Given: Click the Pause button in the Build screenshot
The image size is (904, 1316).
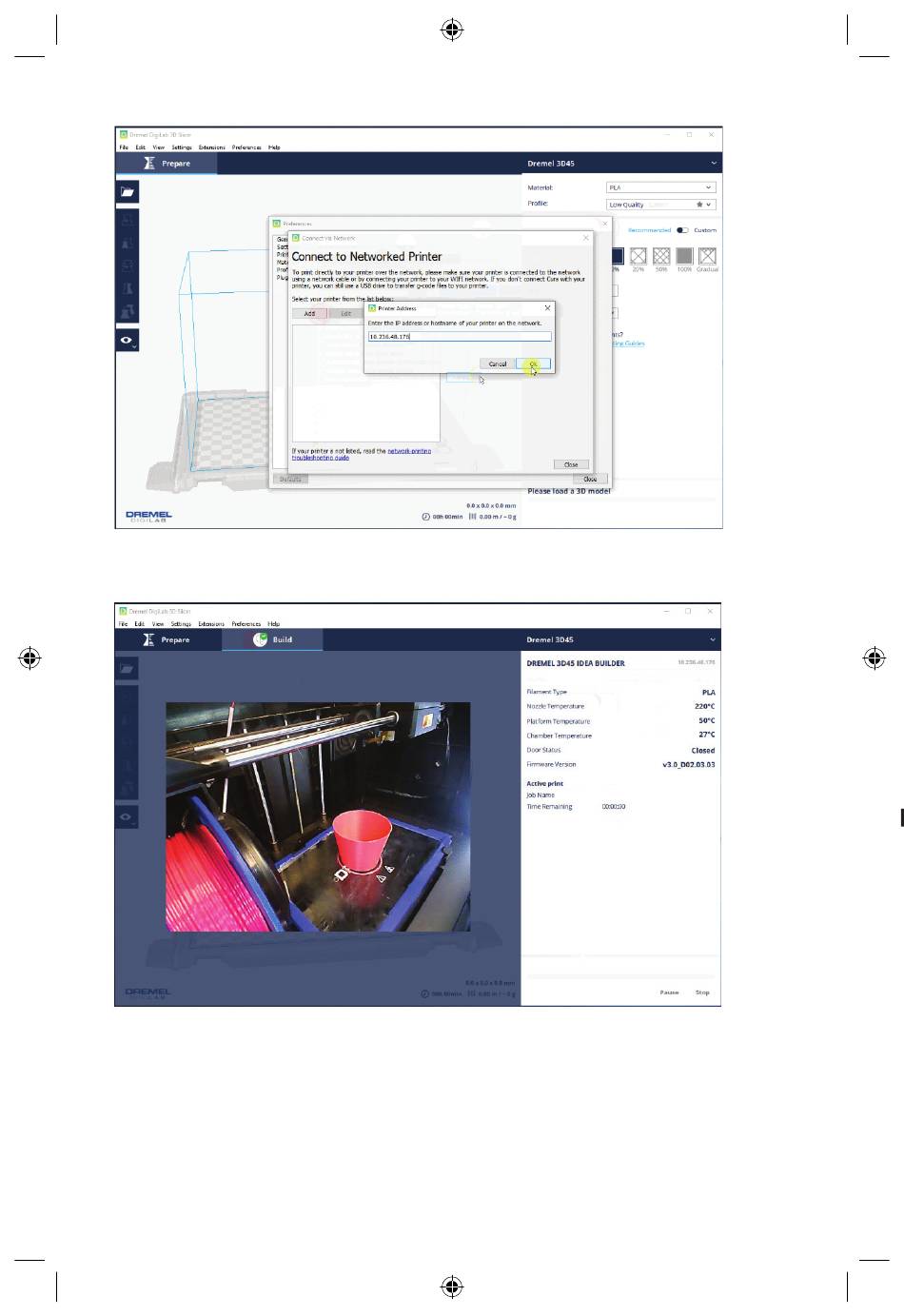Looking at the screenshot, I should click(x=670, y=992).
